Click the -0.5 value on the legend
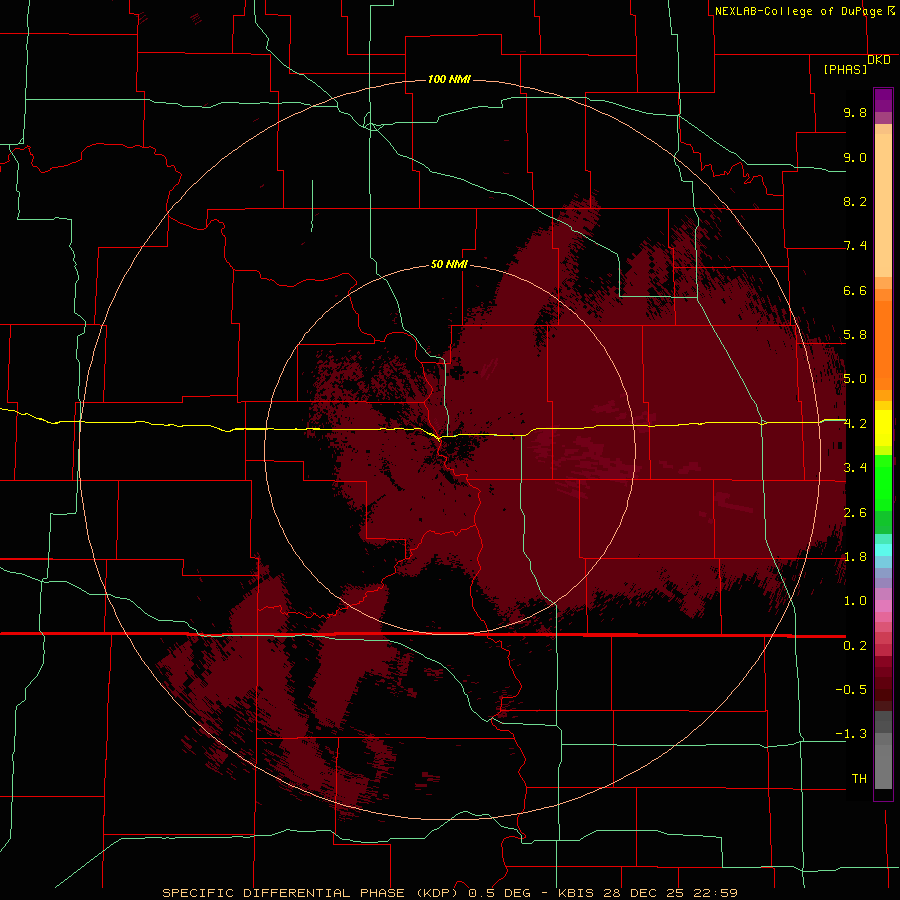The image size is (900, 900). click(851, 690)
